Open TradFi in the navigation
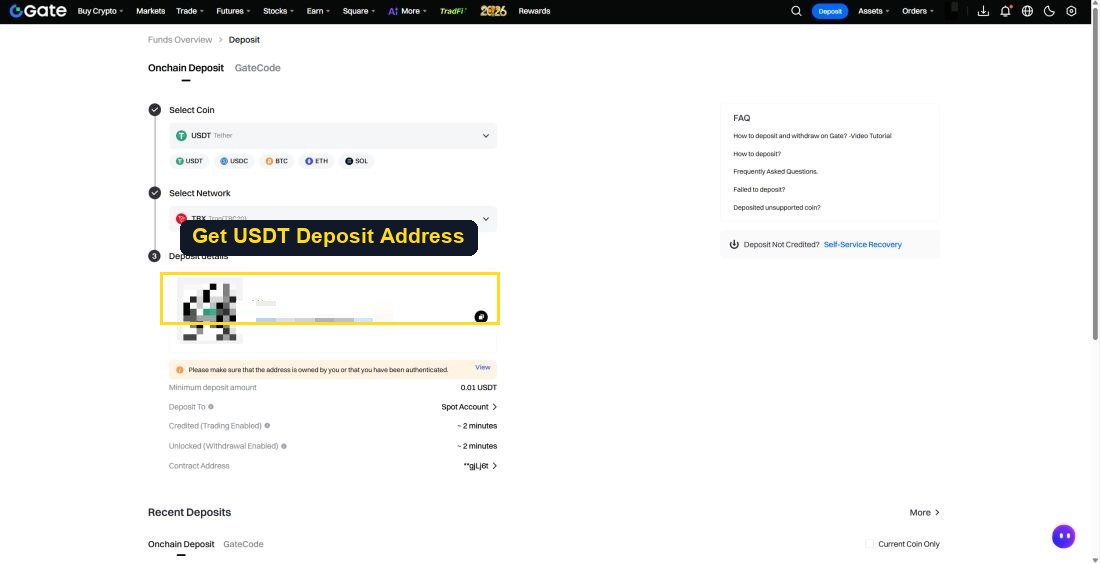The height and width of the screenshot is (563, 1100). (453, 11)
